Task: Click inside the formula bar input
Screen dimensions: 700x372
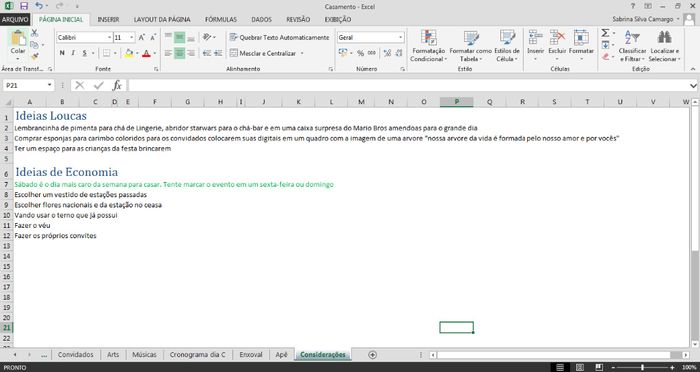Action: click(x=408, y=85)
